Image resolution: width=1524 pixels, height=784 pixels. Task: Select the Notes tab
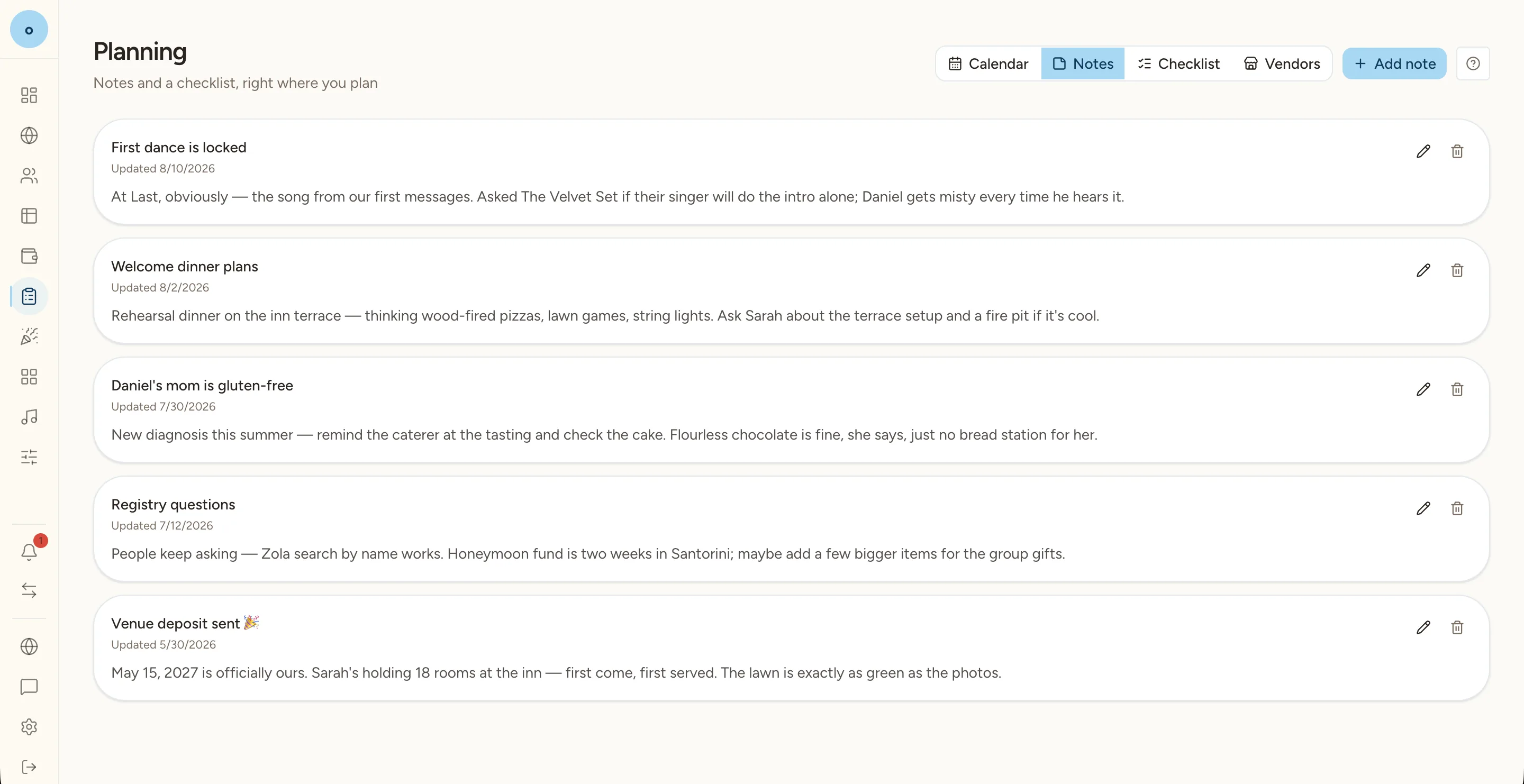(1083, 63)
